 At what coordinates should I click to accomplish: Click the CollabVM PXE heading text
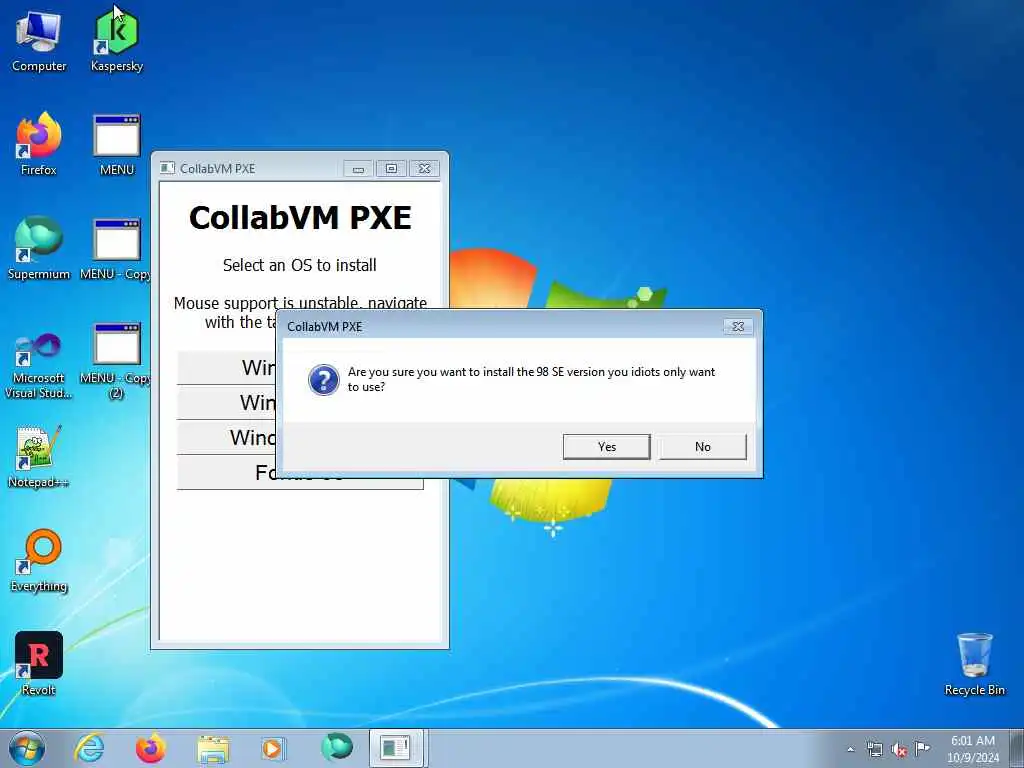tap(300, 217)
